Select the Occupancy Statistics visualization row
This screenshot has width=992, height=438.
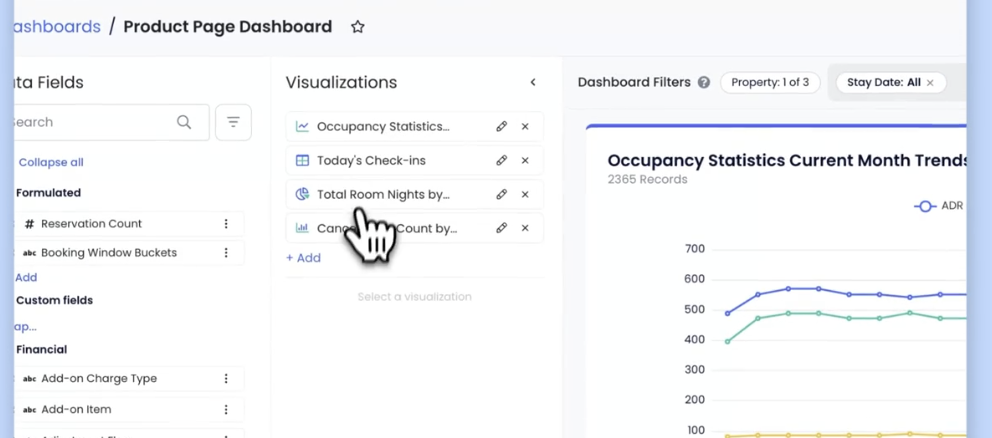414,127
